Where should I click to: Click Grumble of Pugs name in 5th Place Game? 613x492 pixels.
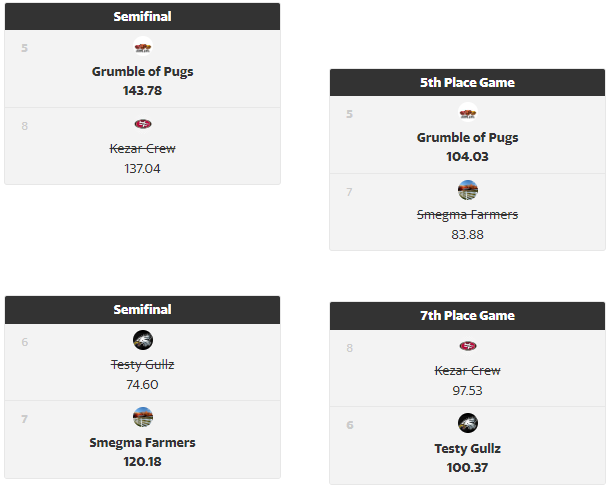click(x=468, y=138)
